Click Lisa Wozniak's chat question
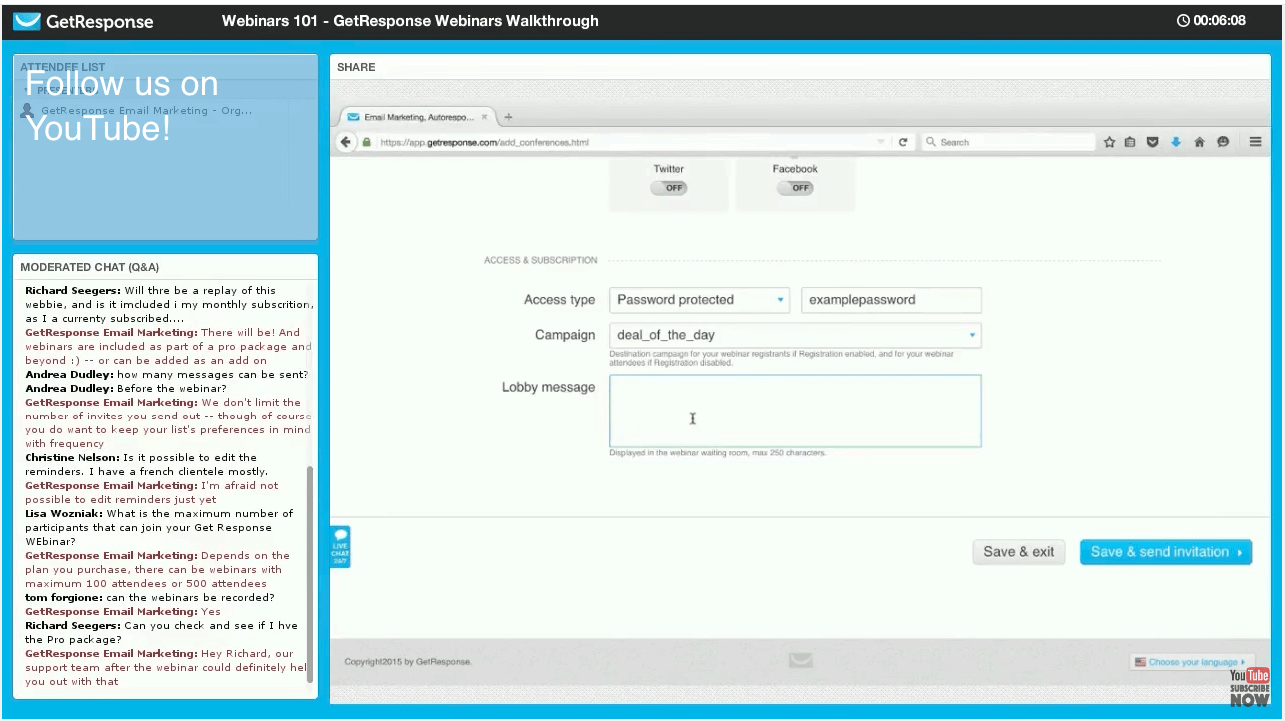This screenshot has height=721, width=1285. click(159, 527)
